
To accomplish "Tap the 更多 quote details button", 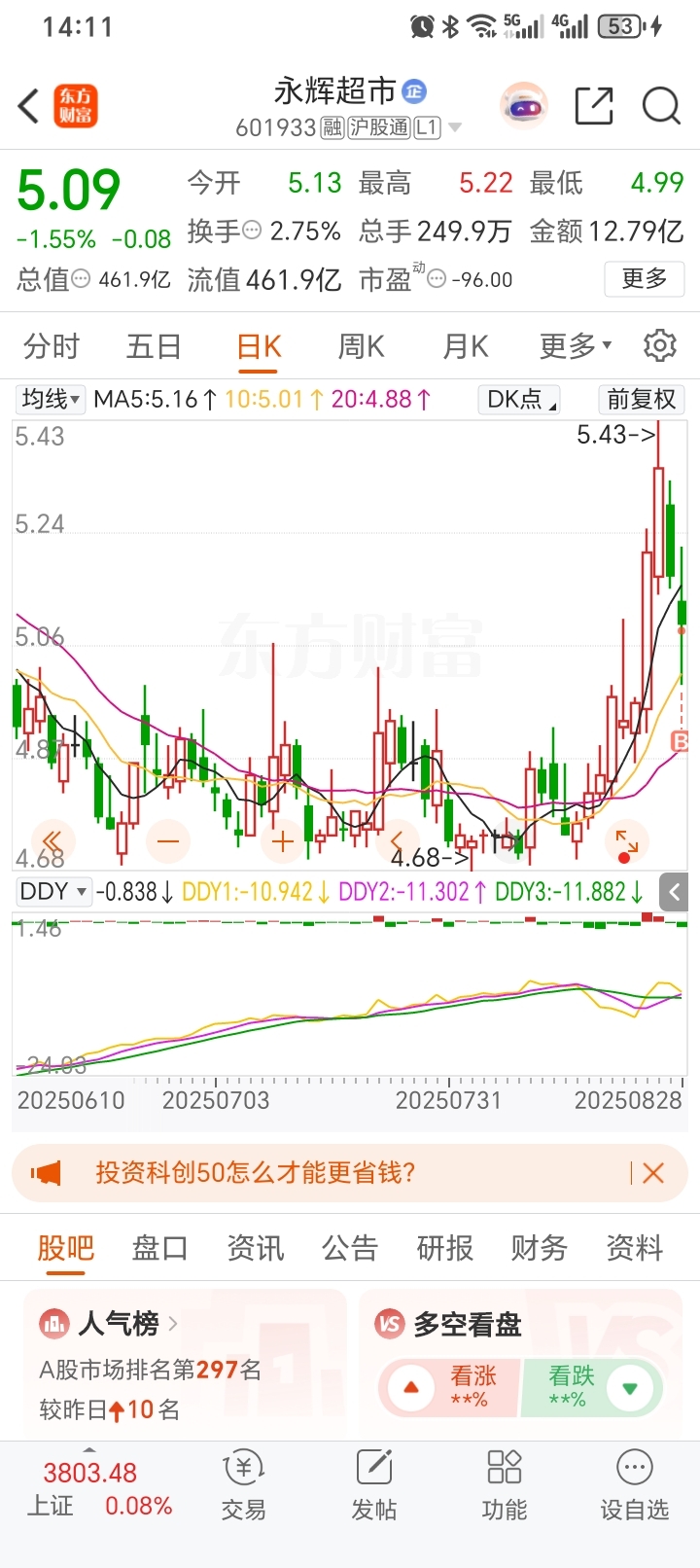I will click(x=645, y=279).
